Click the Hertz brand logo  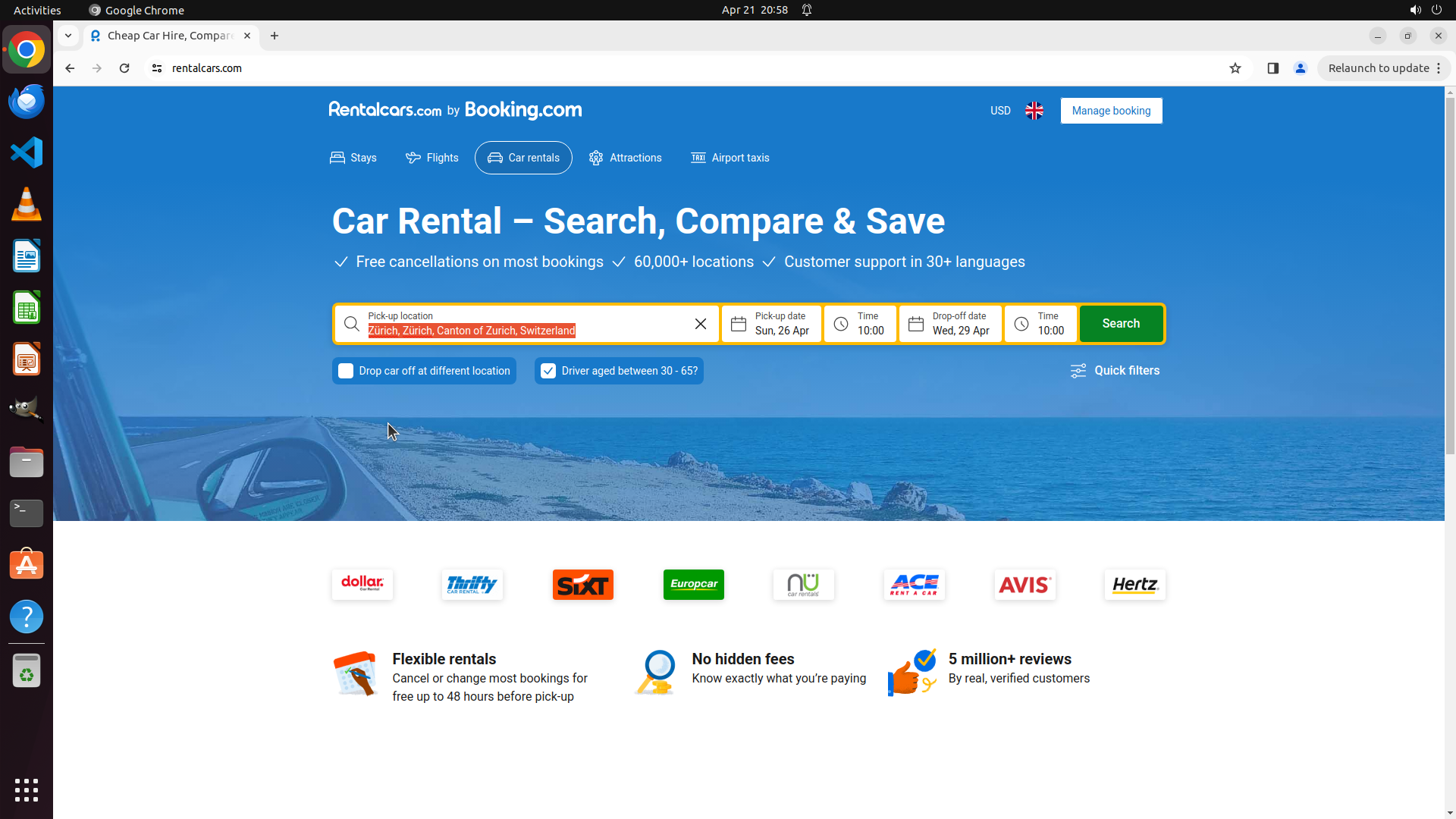click(x=1134, y=585)
